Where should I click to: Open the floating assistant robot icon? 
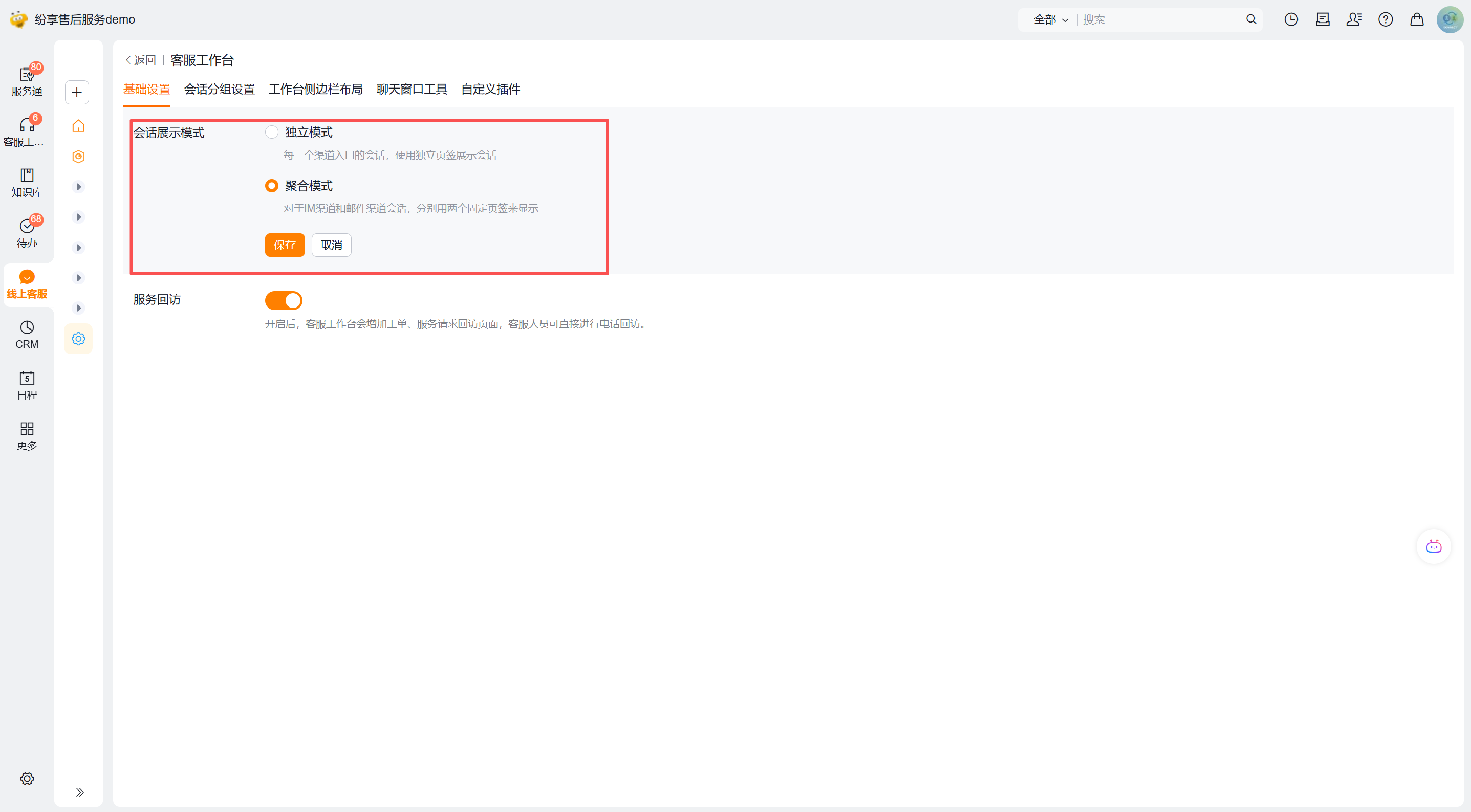1433,546
